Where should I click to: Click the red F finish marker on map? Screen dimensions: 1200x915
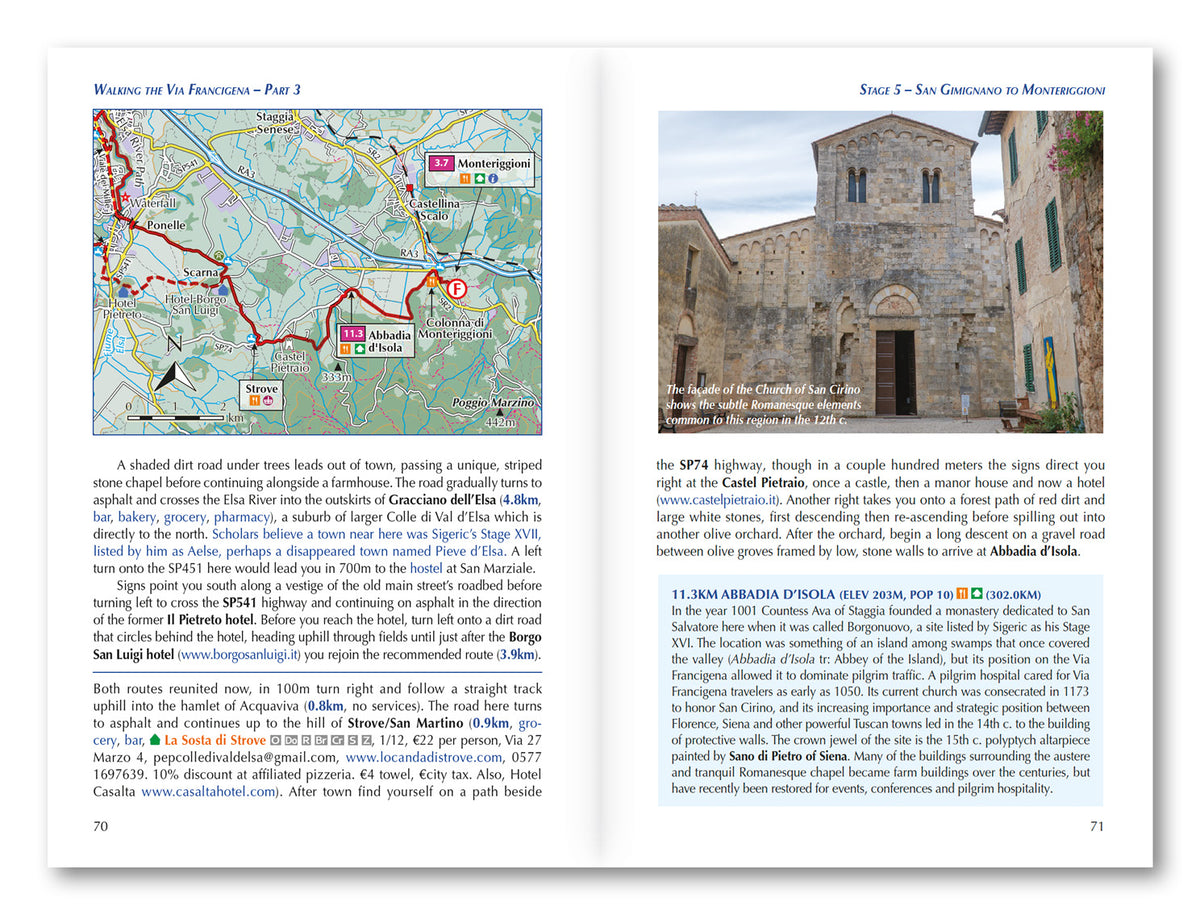(x=457, y=289)
